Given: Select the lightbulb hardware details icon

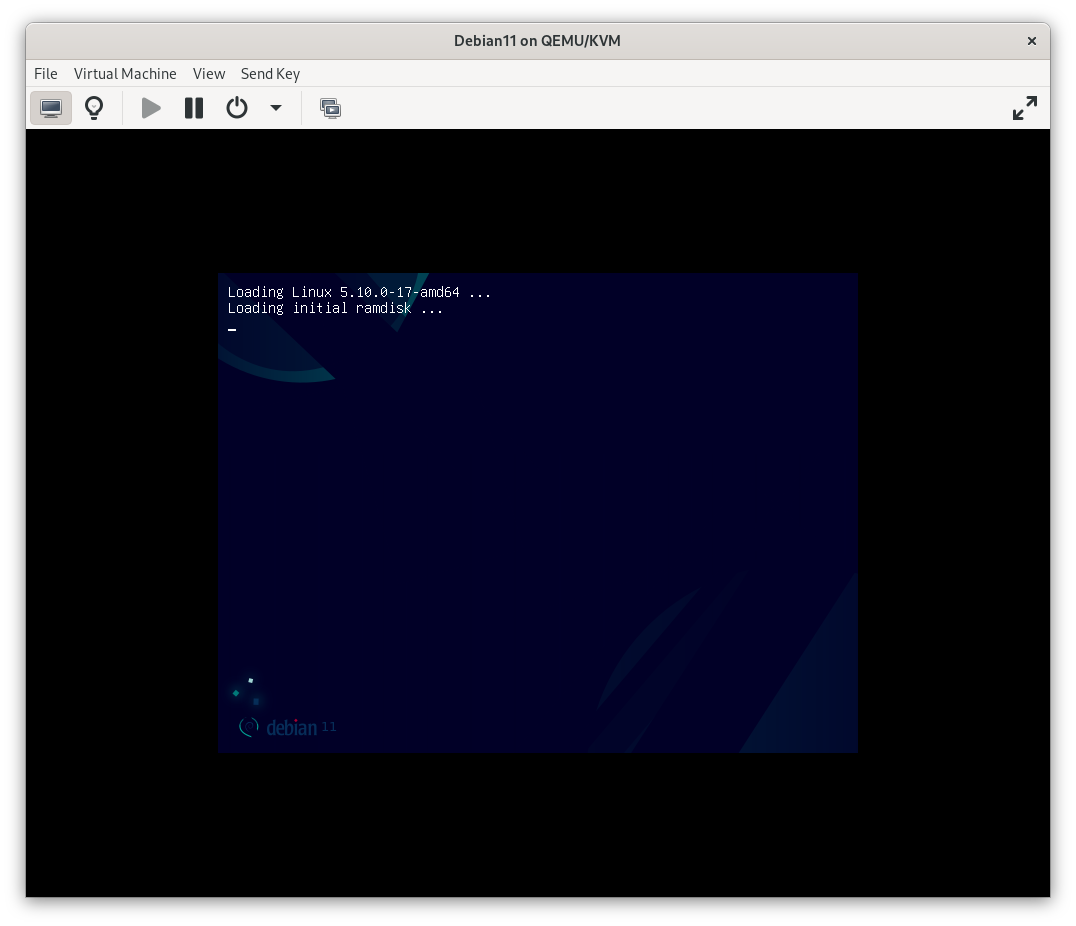Looking at the screenshot, I should tap(94, 107).
